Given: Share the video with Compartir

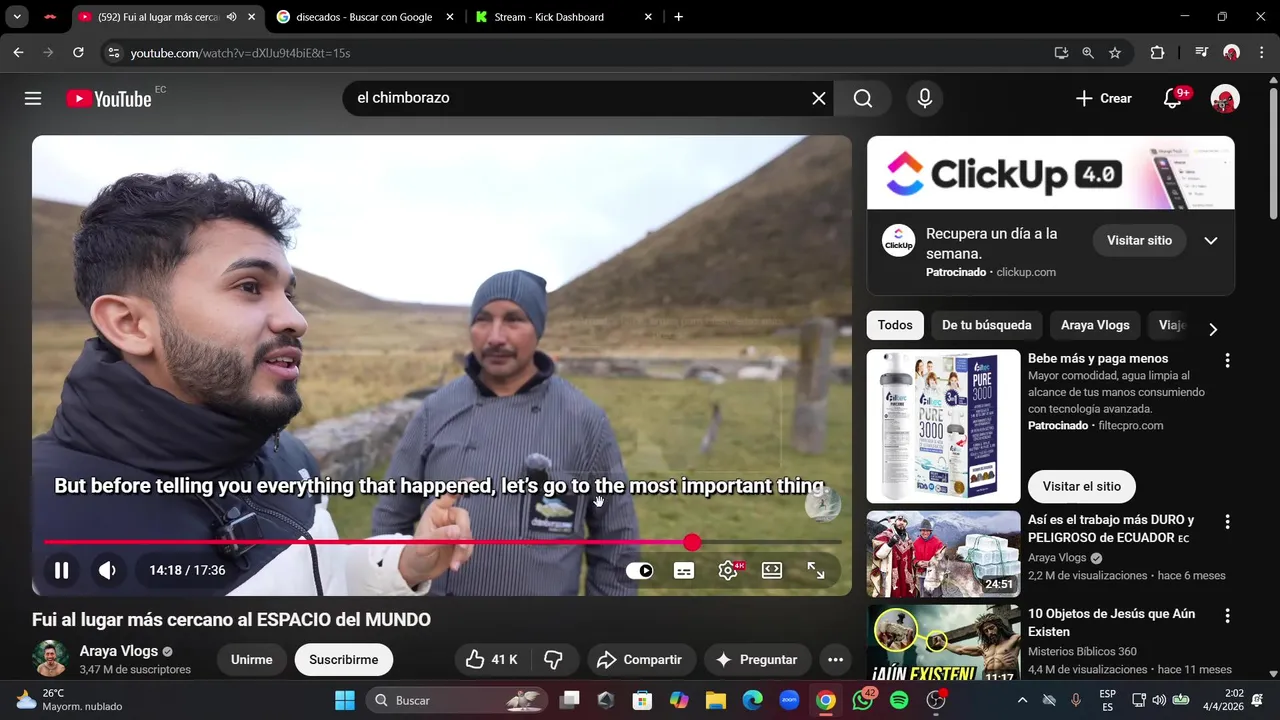Looking at the screenshot, I should click(640, 660).
